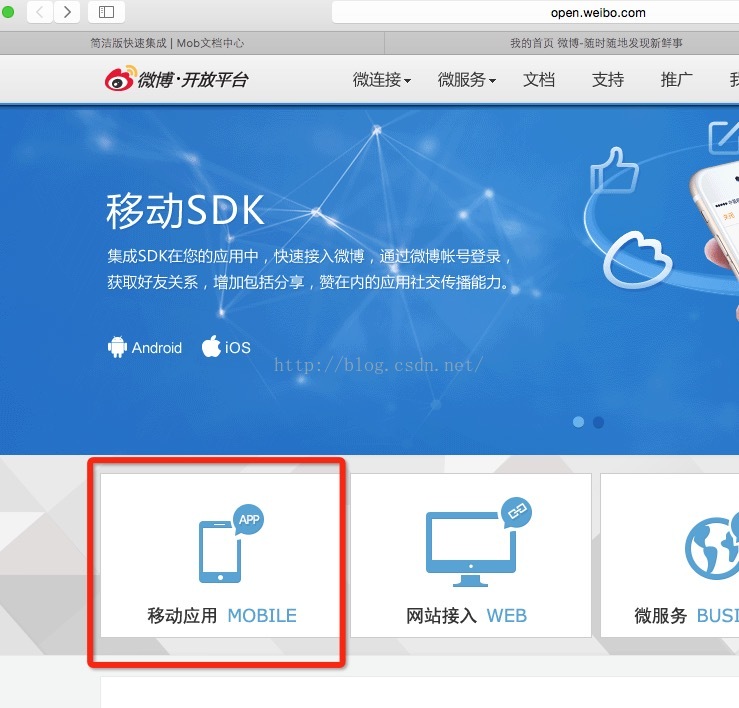Open the 支持 menu item

pos(608,80)
